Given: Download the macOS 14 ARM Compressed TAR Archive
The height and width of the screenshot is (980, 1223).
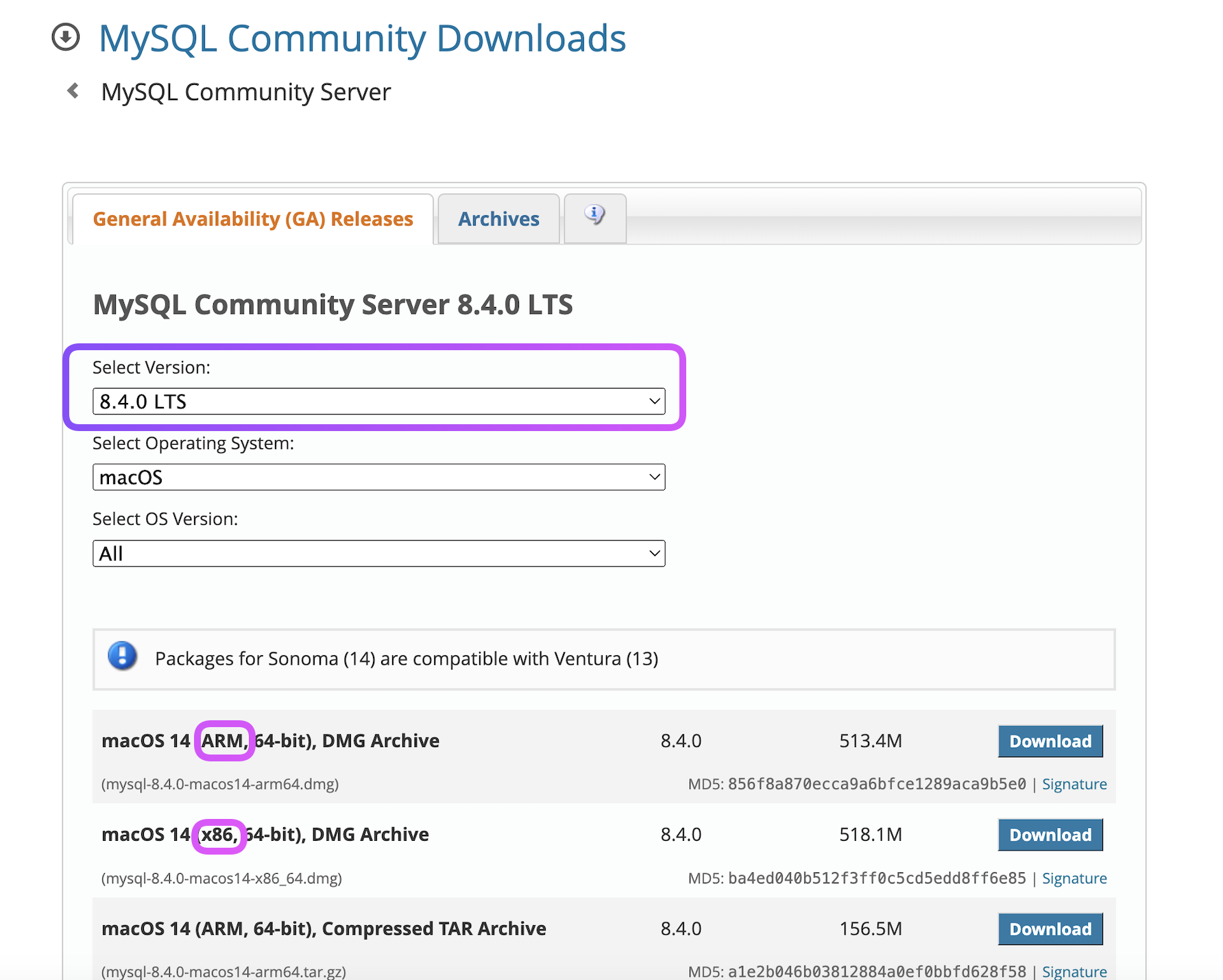Looking at the screenshot, I should click(1050, 929).
